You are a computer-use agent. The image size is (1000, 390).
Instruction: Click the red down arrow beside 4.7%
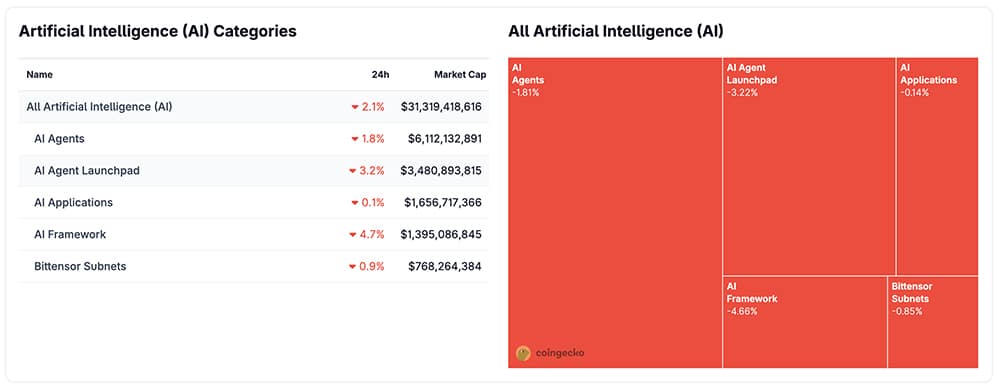(x=352, y=235)
